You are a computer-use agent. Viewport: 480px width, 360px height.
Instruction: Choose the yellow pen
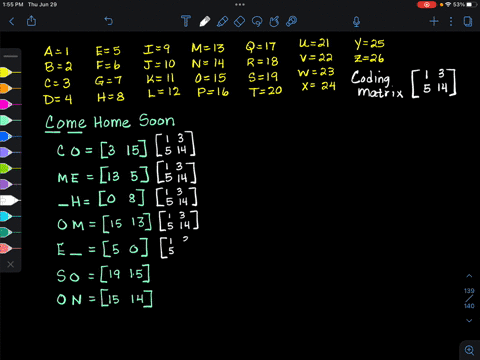[x=10, y=72]
